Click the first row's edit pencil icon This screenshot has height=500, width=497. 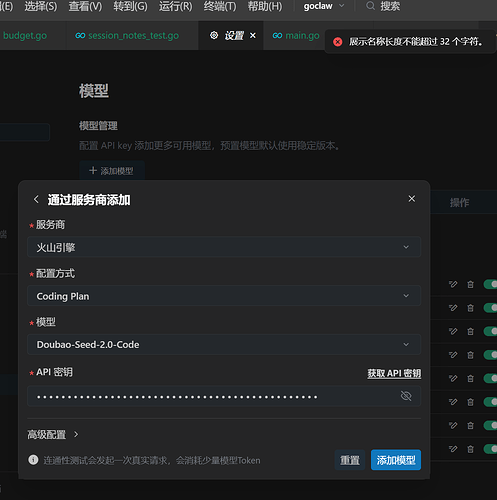pyautogui.click(x=453, y=284)
